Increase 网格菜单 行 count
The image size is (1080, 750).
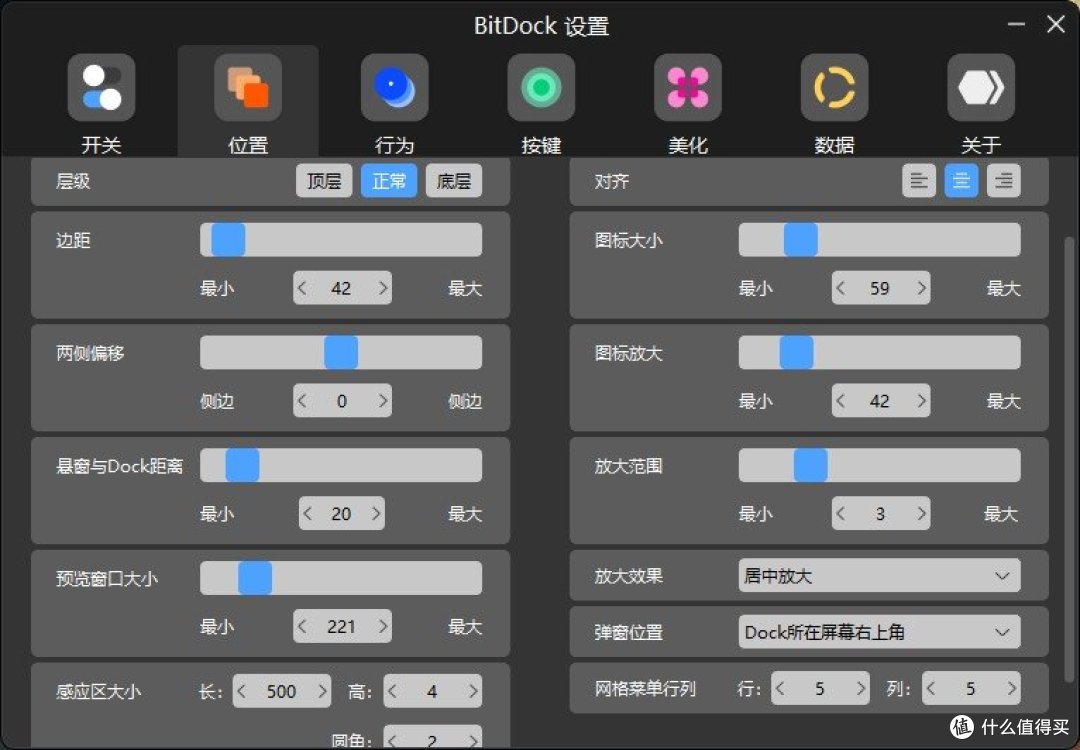click(x=861, y=688)
